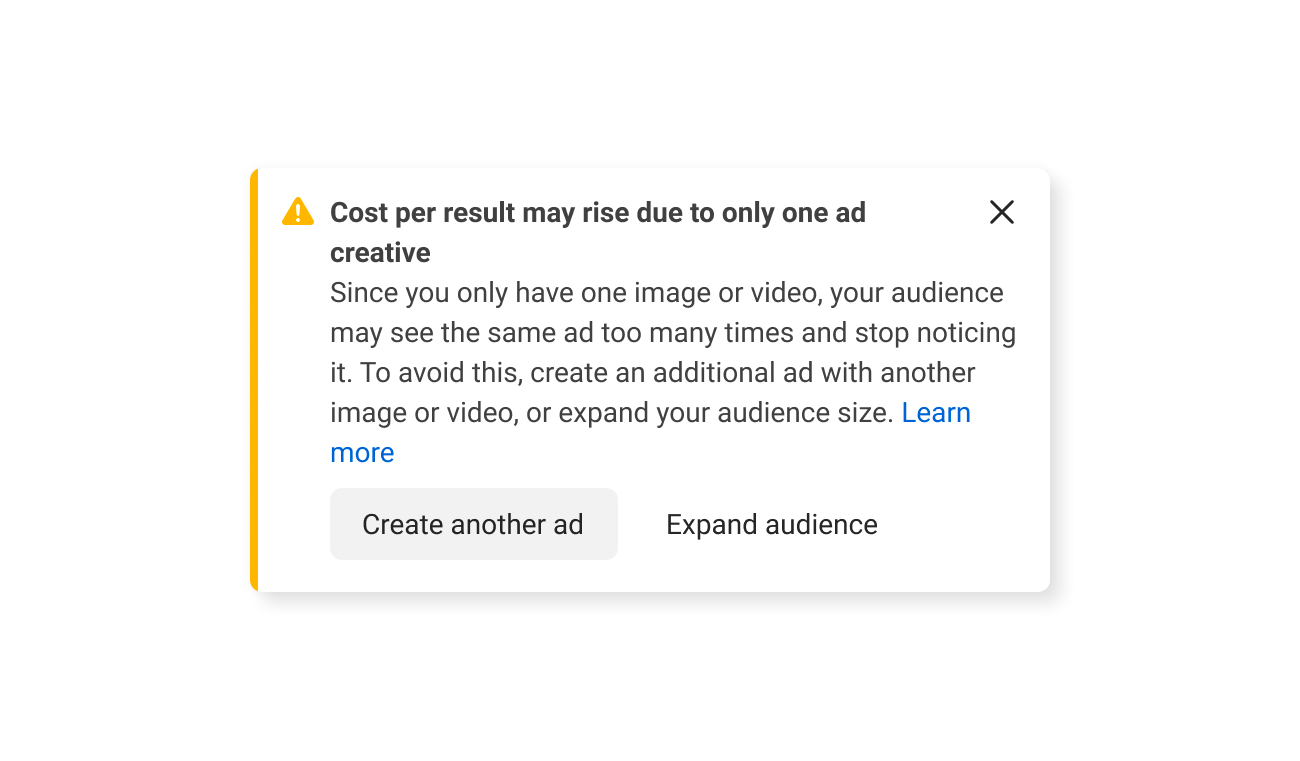Click the Create another ad button
The height and width of the screenshot is (761, 1300).
click(x=473, y=524)
